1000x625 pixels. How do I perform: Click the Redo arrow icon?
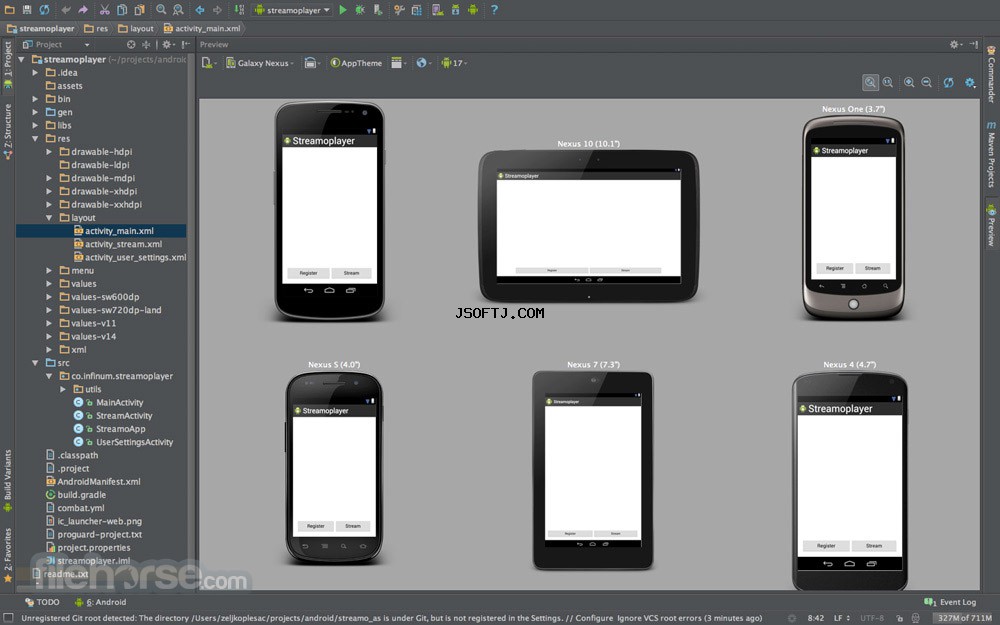pos(83,10)
